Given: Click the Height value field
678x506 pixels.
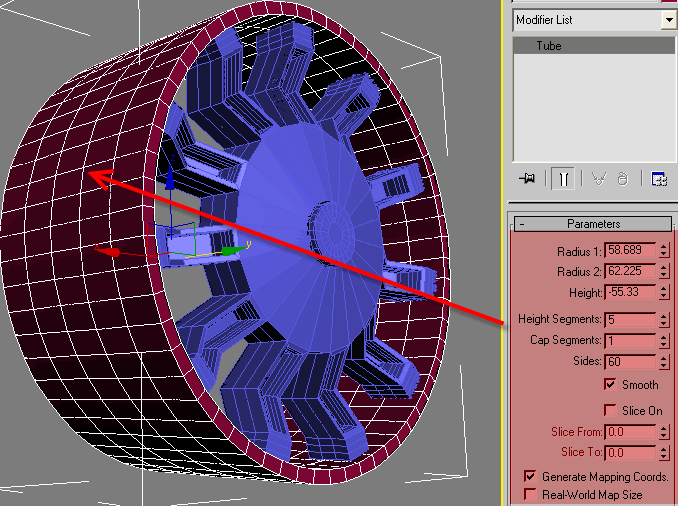Looking at the screenshot, I should click(x=630, y=292).
